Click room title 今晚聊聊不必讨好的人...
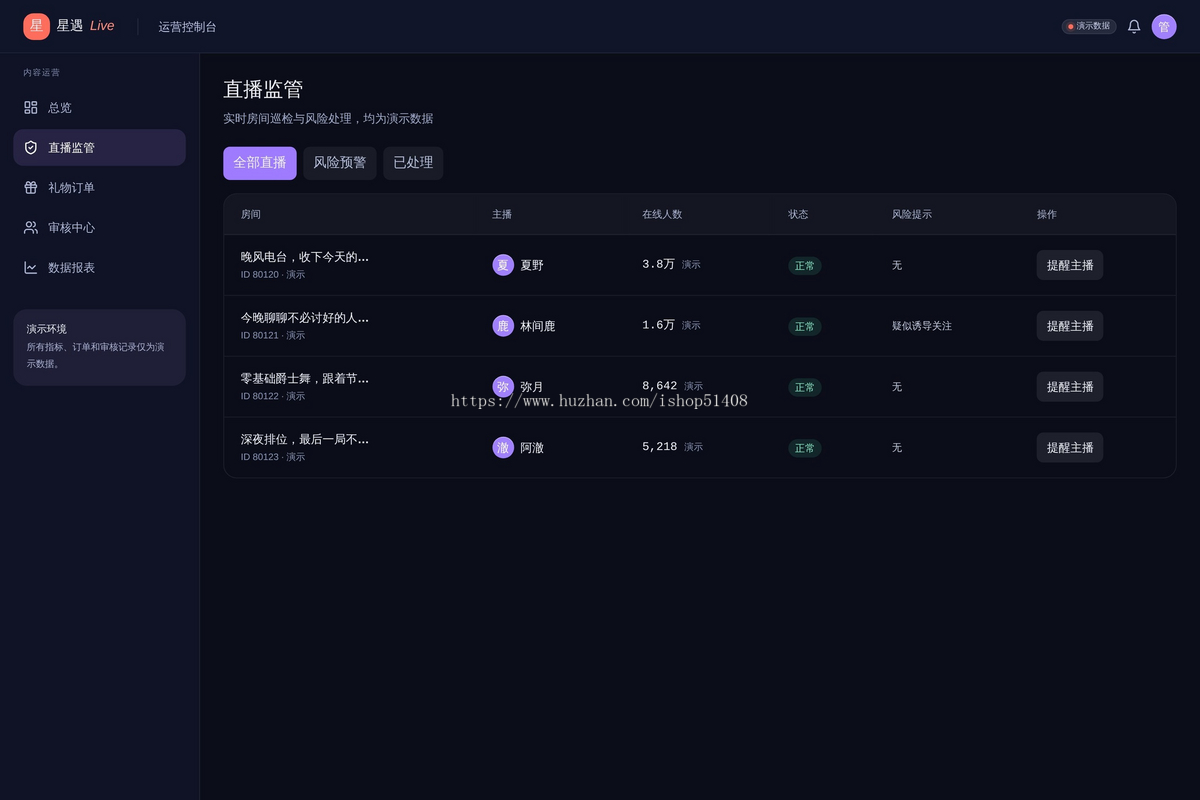 304,318
